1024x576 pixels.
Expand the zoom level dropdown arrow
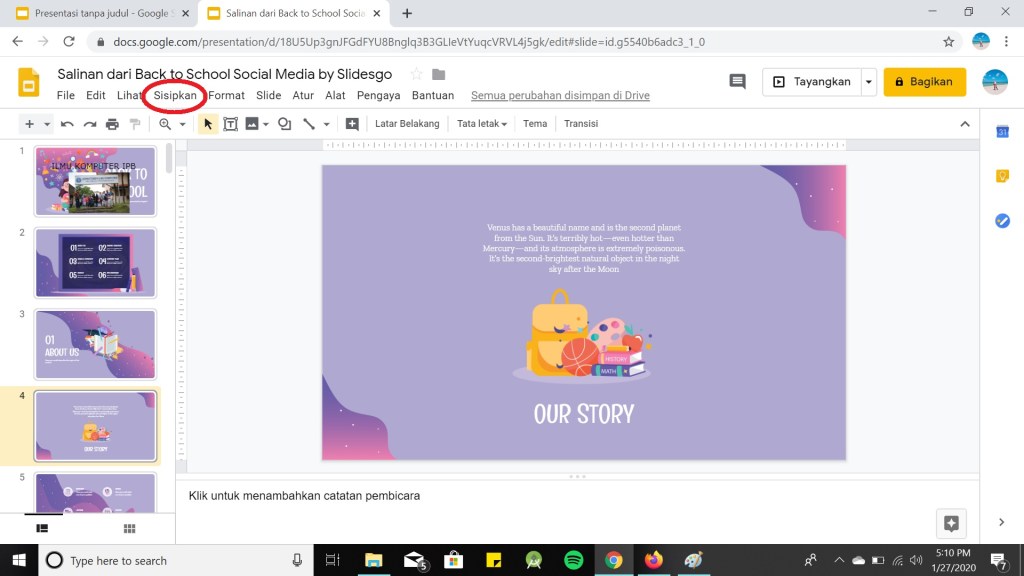click(182, 124)
